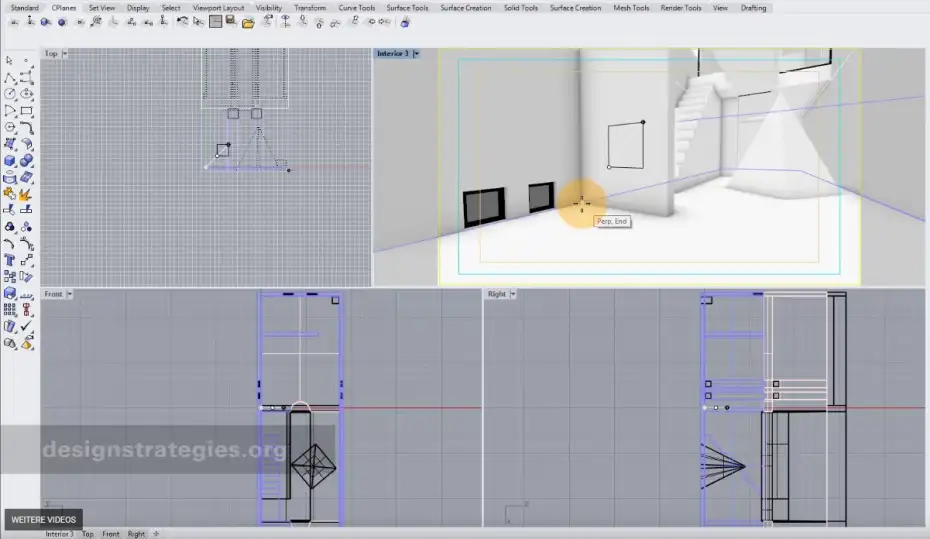Screen dimensions: 930x539
Task: Click the saved CPlane floppy disk icon
Action: [231, 22]
